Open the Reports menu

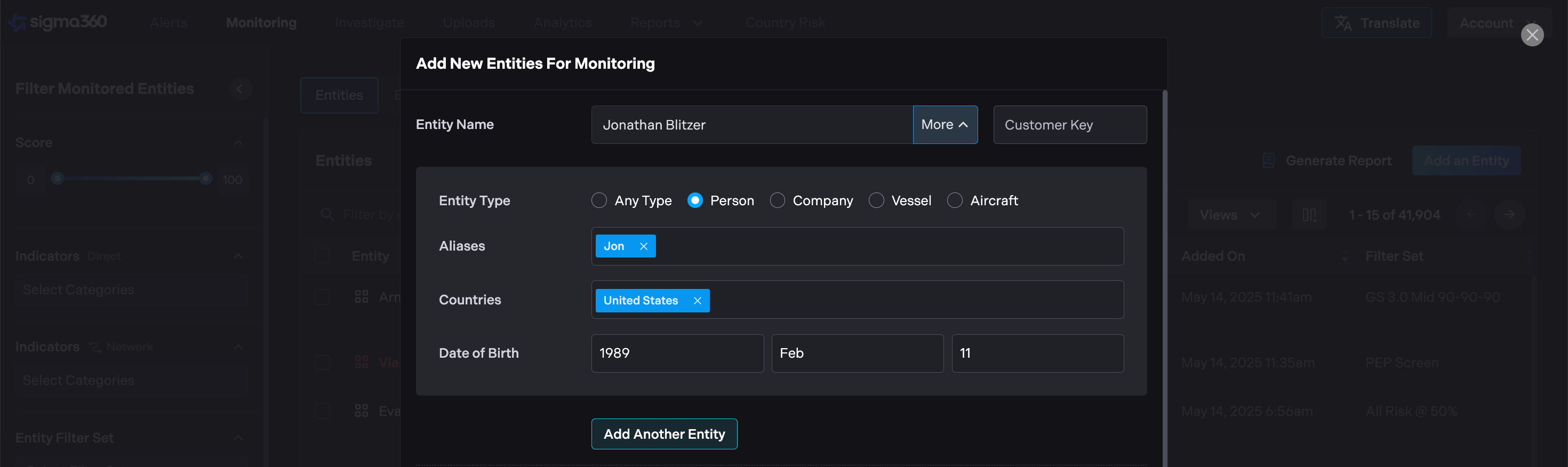point(666,23)
